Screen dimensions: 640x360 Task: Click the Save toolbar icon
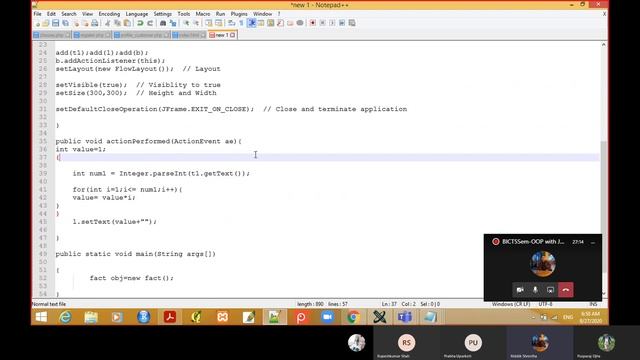point(56,23)
